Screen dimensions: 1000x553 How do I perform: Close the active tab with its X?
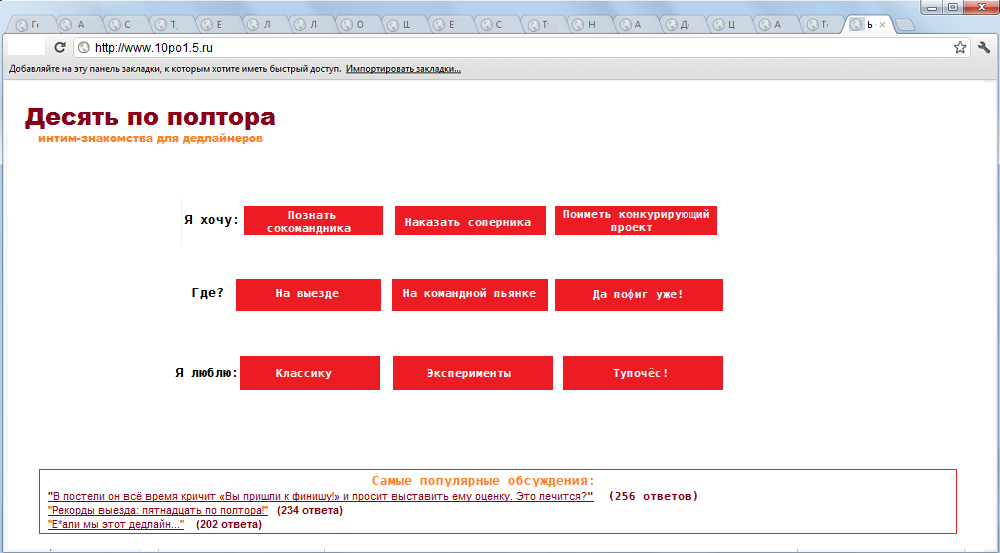click(883, 25)
